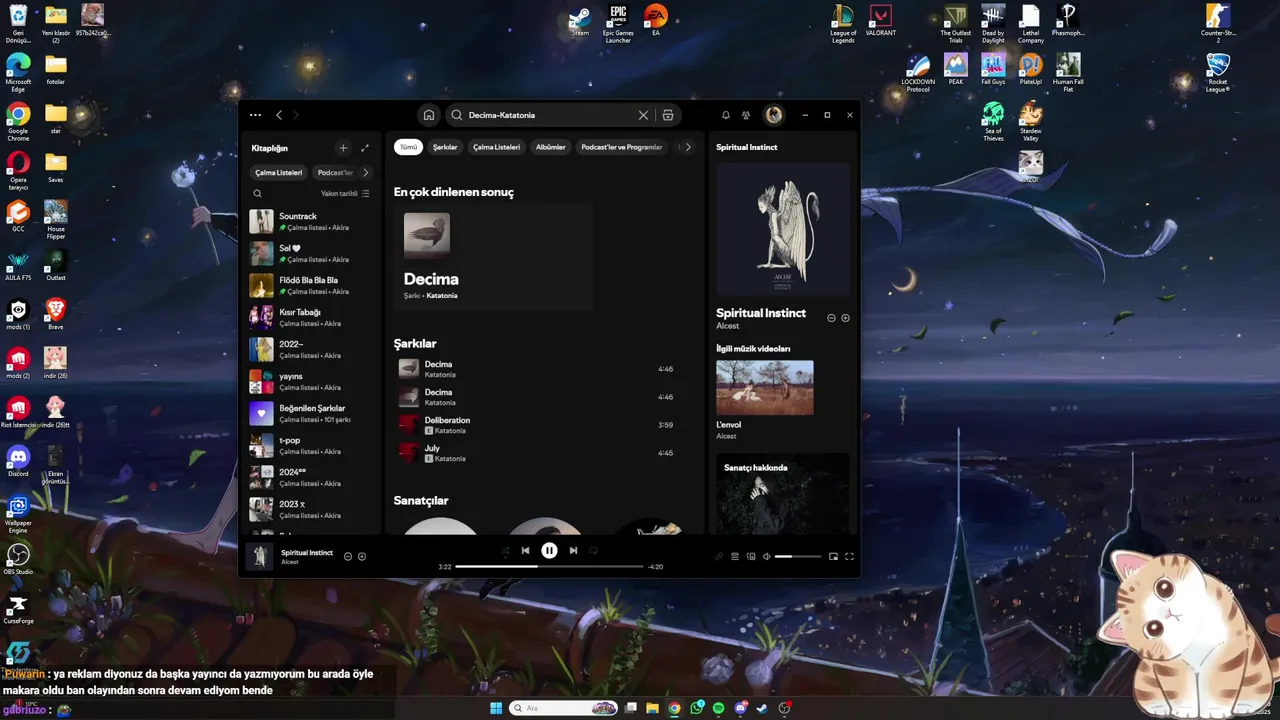Screen dimensions: 1280x720
Task: Open the Sanatçı hakkında artist card
Action: [783, 495]
